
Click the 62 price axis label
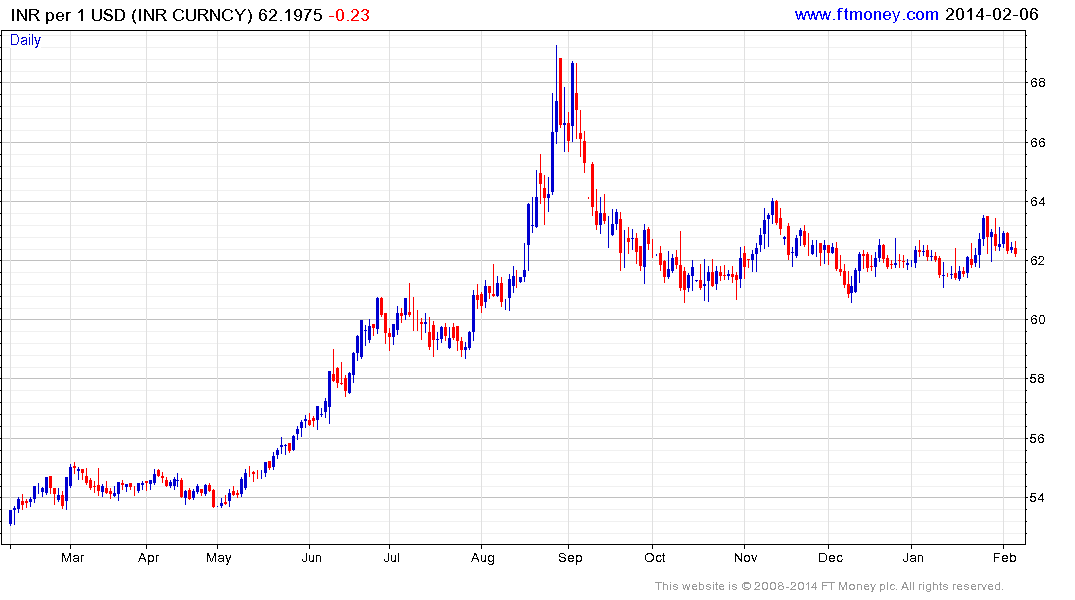point(1038,261)
